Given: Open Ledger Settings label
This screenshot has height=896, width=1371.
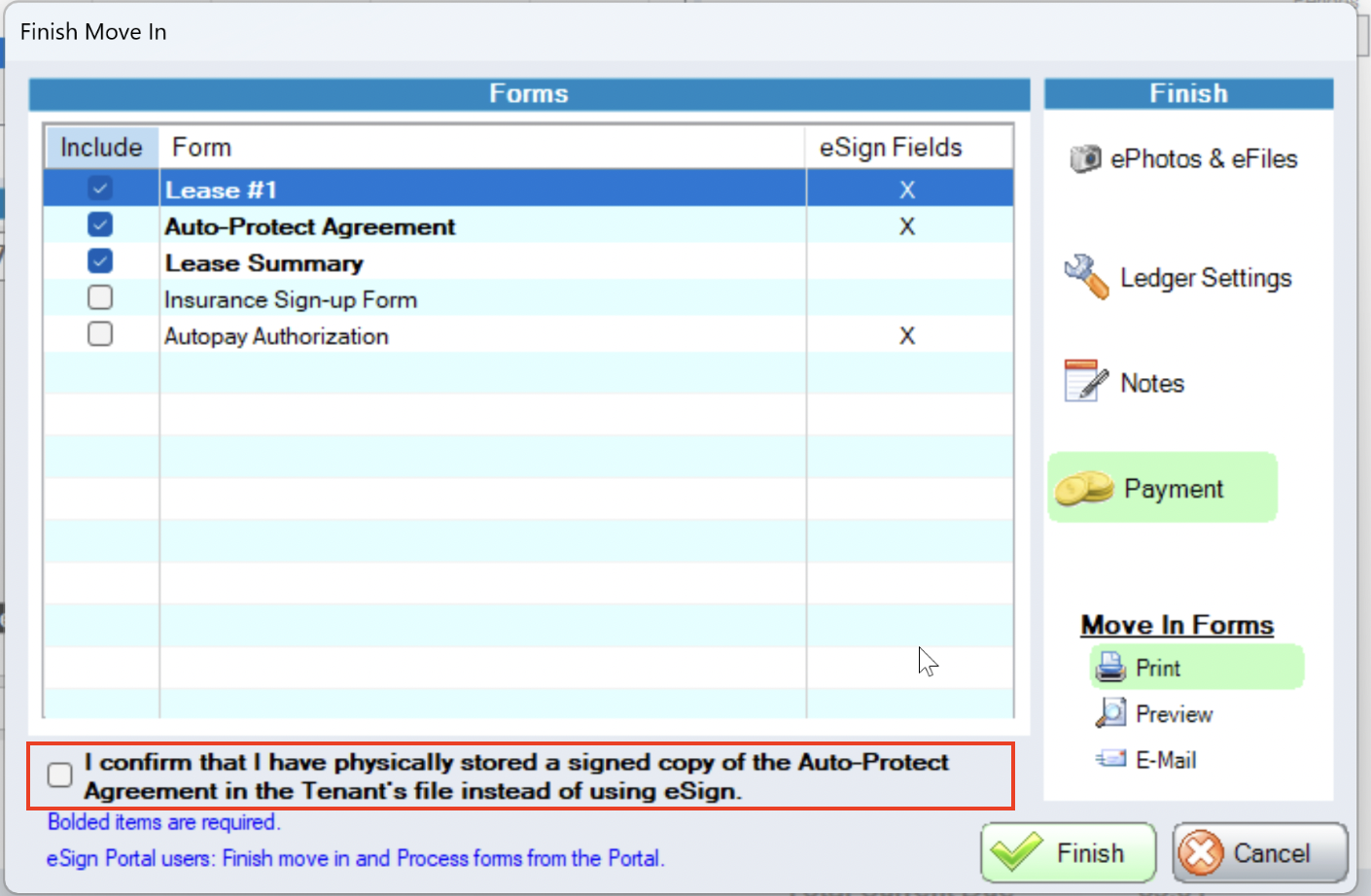Looking at the screenshot, I should (x=1206, y=278).
